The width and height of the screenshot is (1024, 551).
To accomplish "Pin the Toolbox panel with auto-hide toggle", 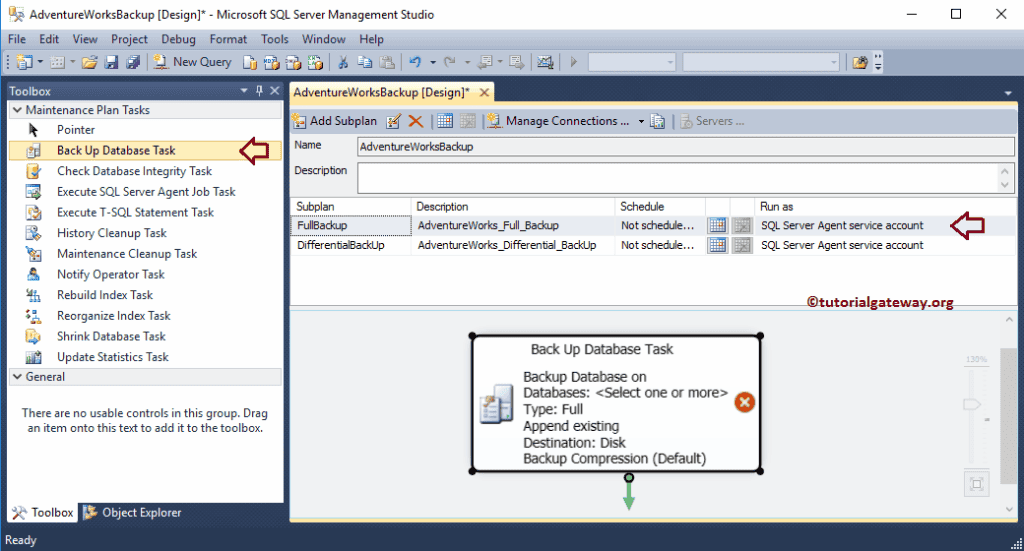I will click(x=259, y=91).
